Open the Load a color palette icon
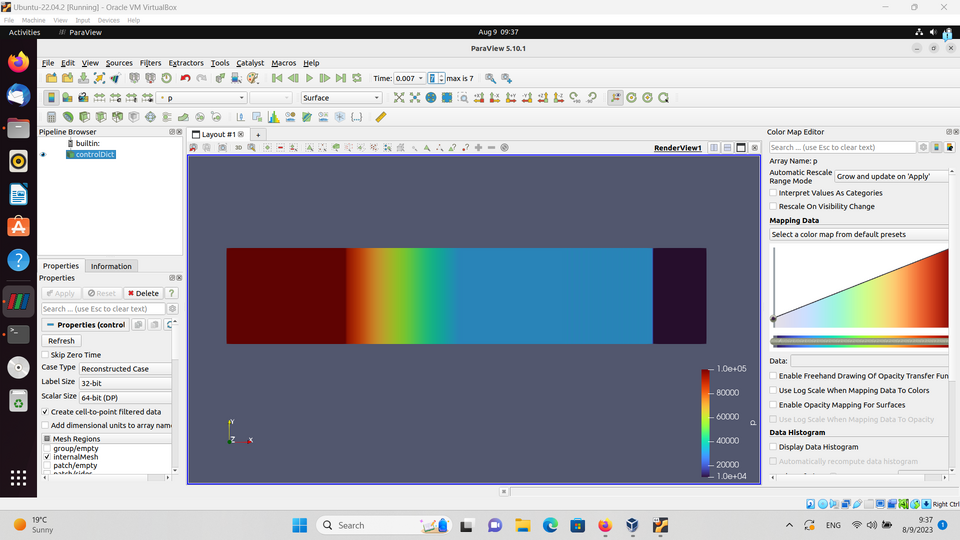Image resolution: width=960 pixels, height=540 pixels. point(252,78)
